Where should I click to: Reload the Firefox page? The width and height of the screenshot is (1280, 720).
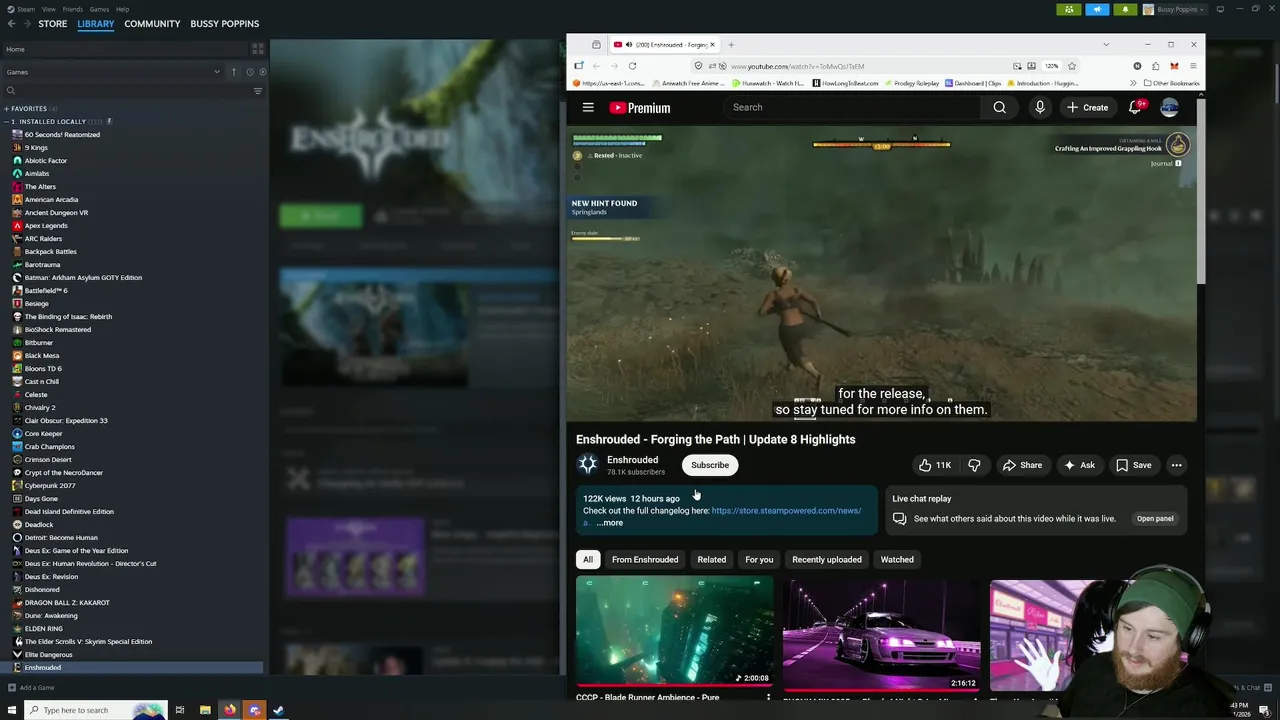[x=632, y=66]
